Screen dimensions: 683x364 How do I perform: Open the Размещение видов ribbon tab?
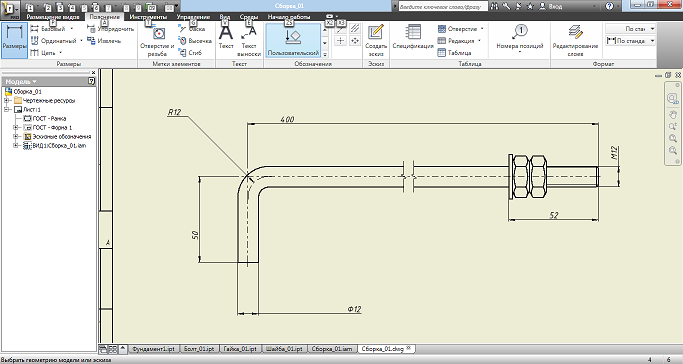coord(53,17)
